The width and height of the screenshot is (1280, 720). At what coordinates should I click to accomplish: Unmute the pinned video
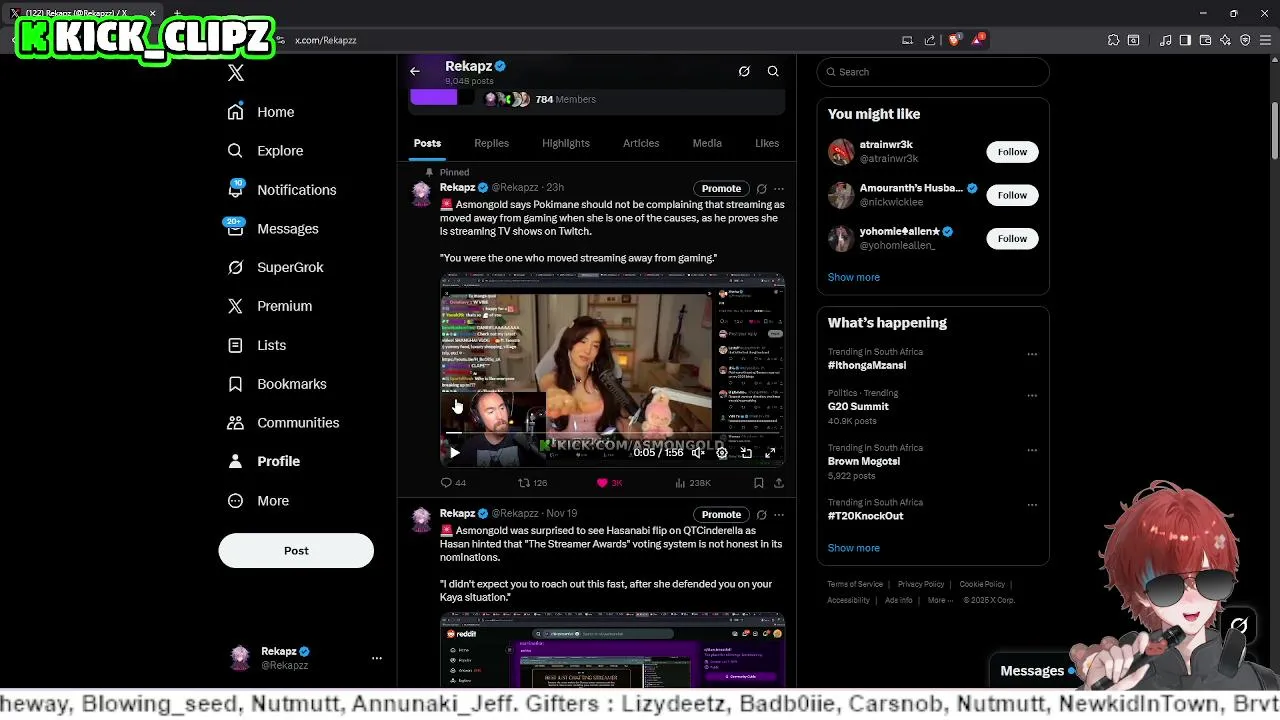coord(698,453)
